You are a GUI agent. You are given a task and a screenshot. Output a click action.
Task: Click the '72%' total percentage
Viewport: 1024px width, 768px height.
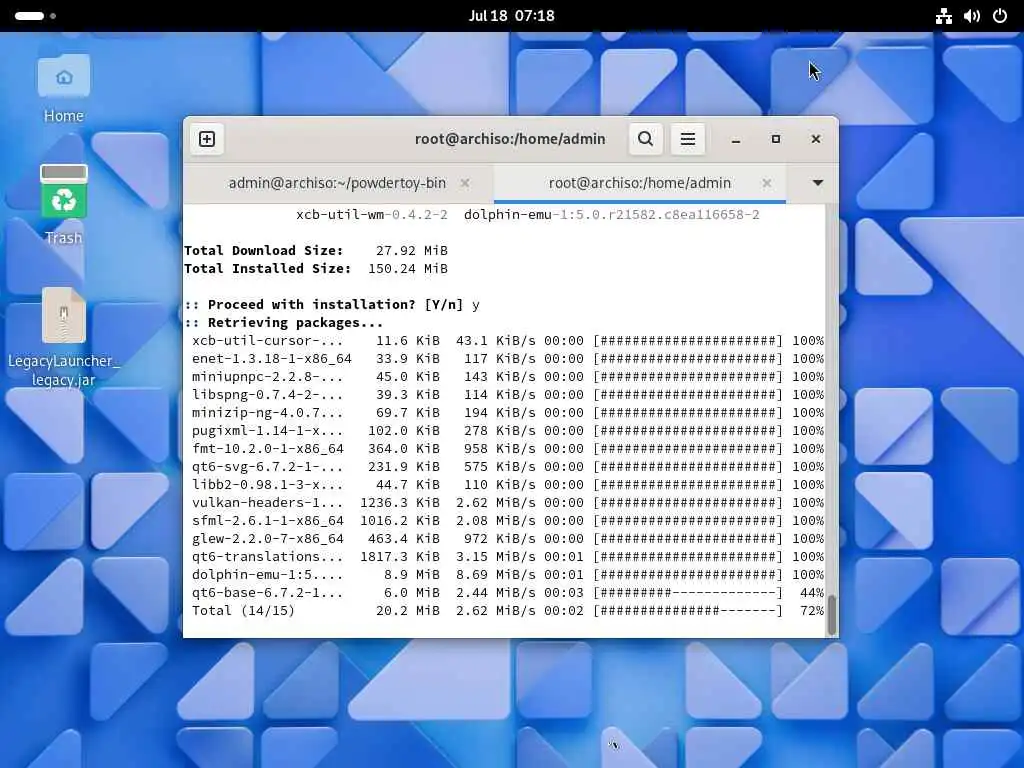(812, 611)
